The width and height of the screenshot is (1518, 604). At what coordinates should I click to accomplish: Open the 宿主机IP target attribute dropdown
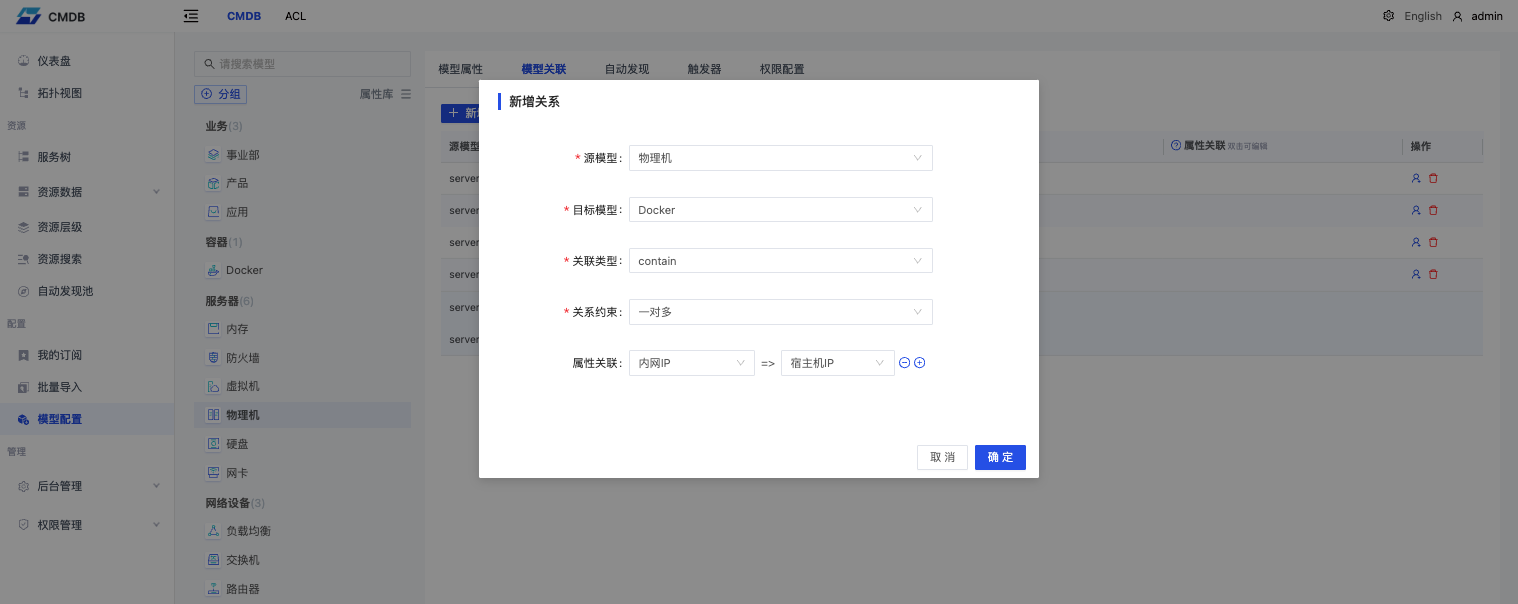click(x=837, y=363)
